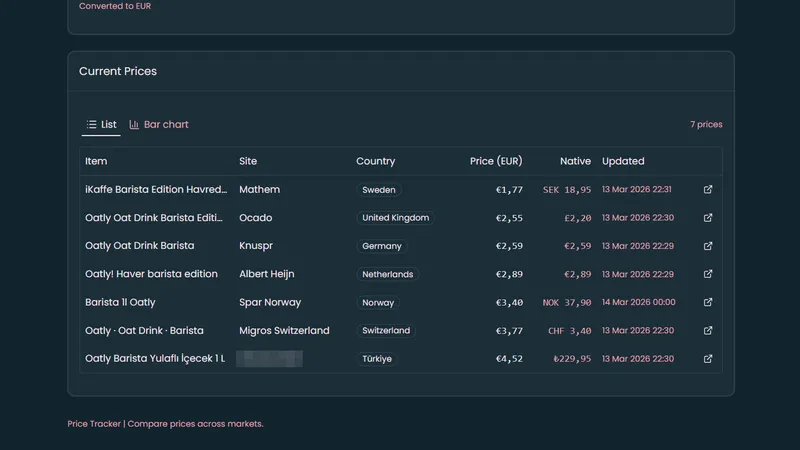Click the €3,40 price
Image resolution: width=800 pixels, height=450 pixels.
[509, 303]
